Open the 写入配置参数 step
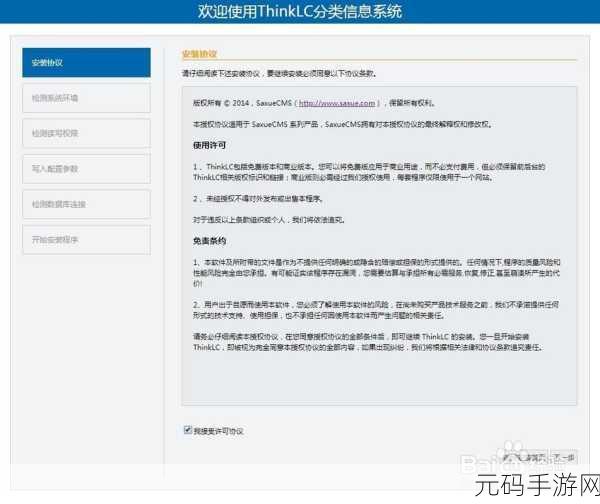Screen dimensions: 600x504 [86, 169]
